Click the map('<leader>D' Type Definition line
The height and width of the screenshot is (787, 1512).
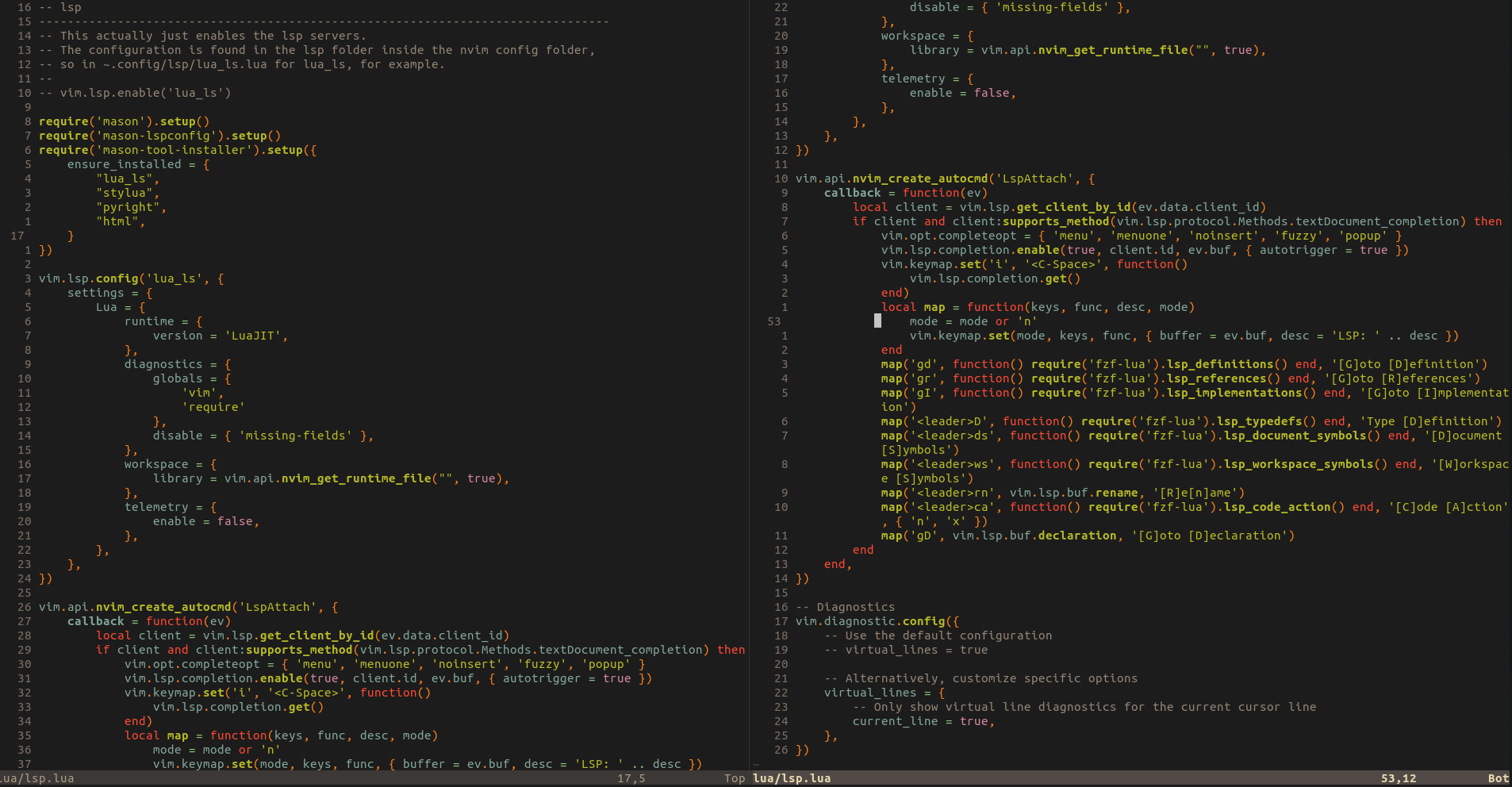[1192, 421]
